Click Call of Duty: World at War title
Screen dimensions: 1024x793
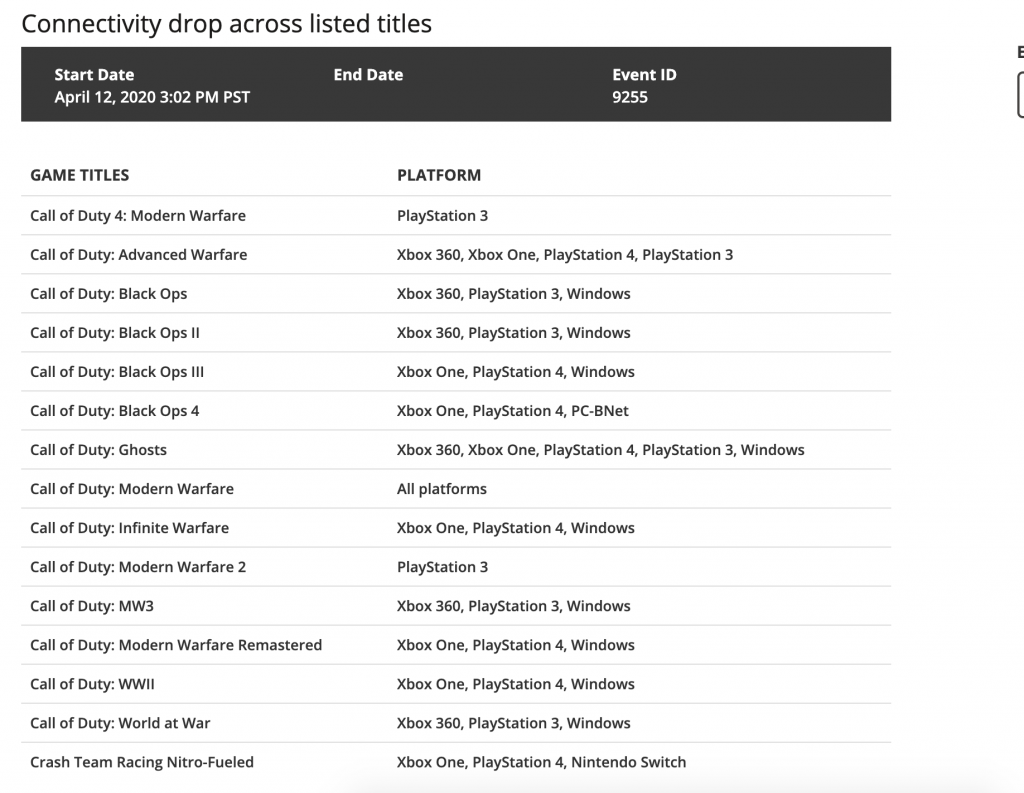point(120,723)
